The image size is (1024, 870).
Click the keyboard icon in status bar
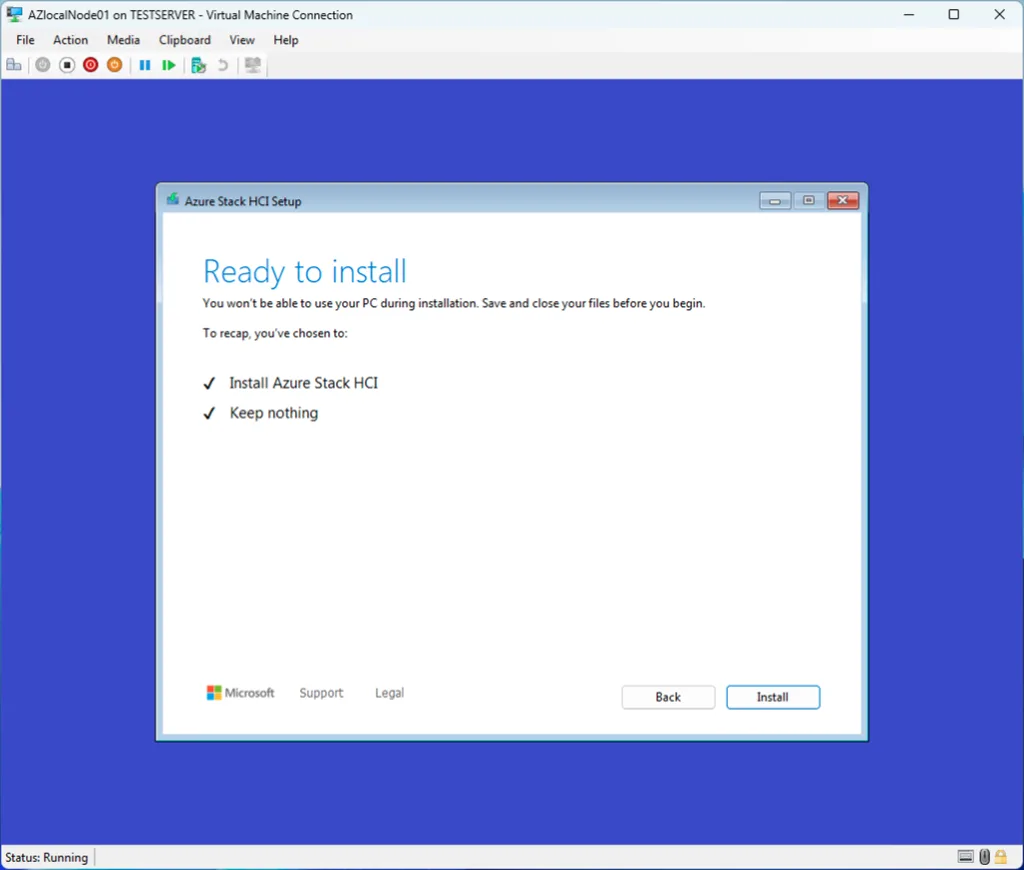[966, 857]
